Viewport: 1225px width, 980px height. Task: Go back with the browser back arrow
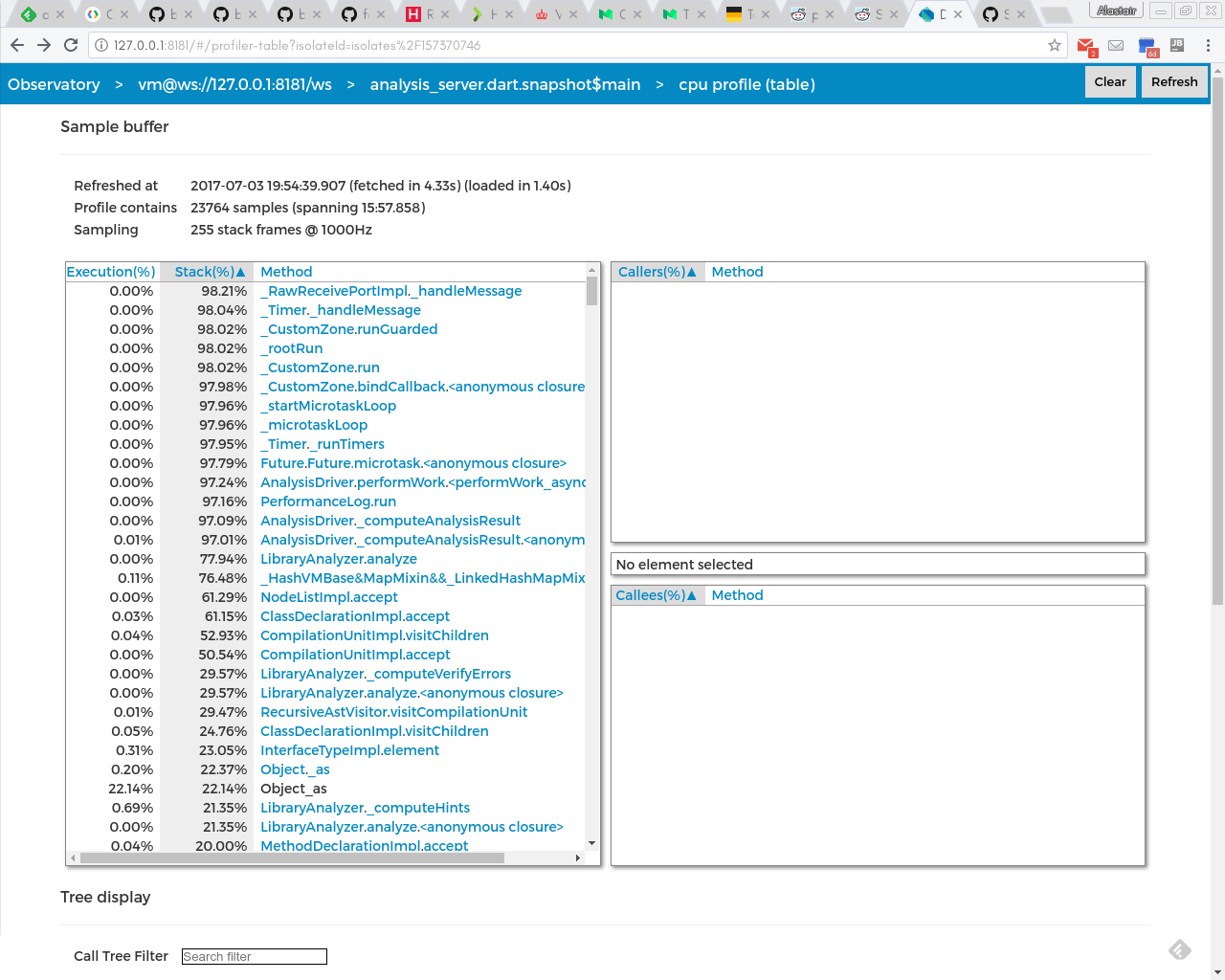pos(17,45)
